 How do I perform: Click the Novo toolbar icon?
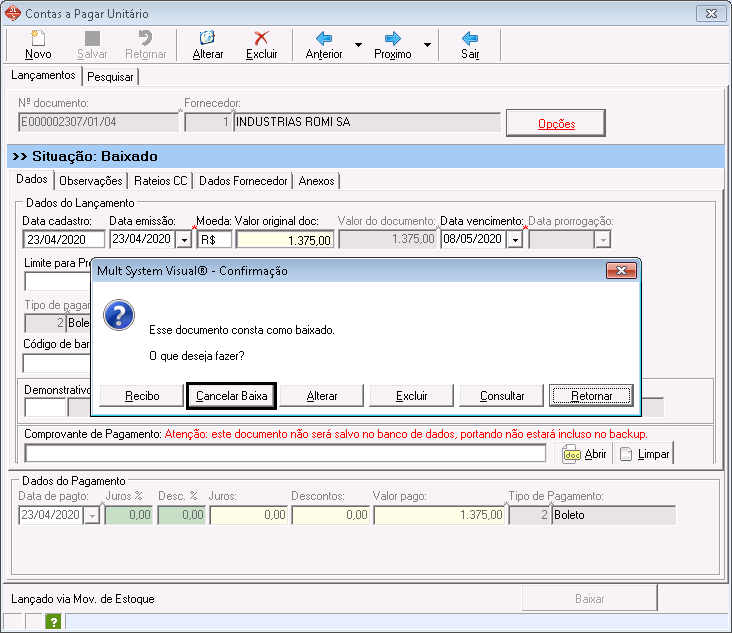(x=38, y=39)
